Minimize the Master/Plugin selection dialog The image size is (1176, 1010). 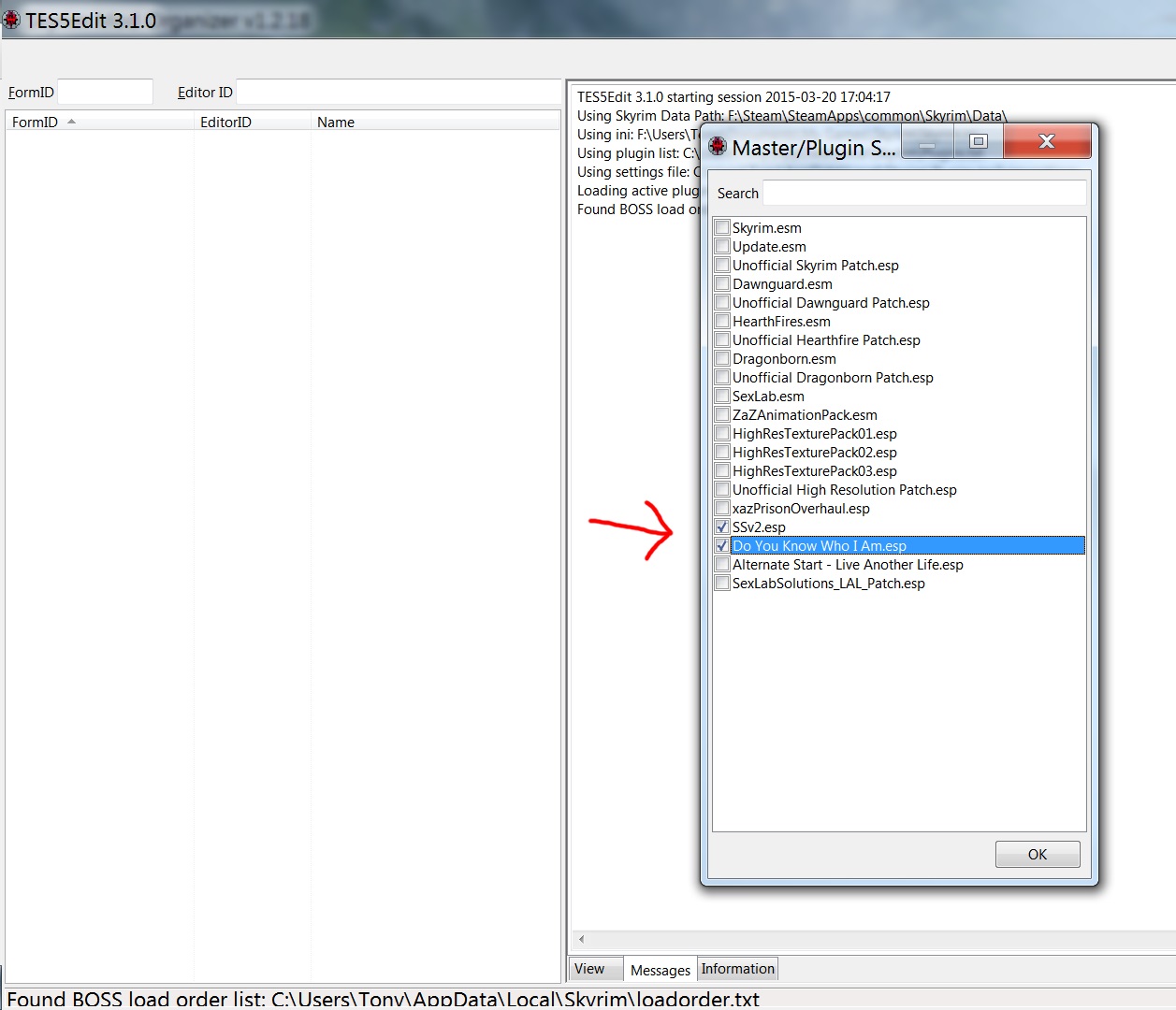(927, 144)
